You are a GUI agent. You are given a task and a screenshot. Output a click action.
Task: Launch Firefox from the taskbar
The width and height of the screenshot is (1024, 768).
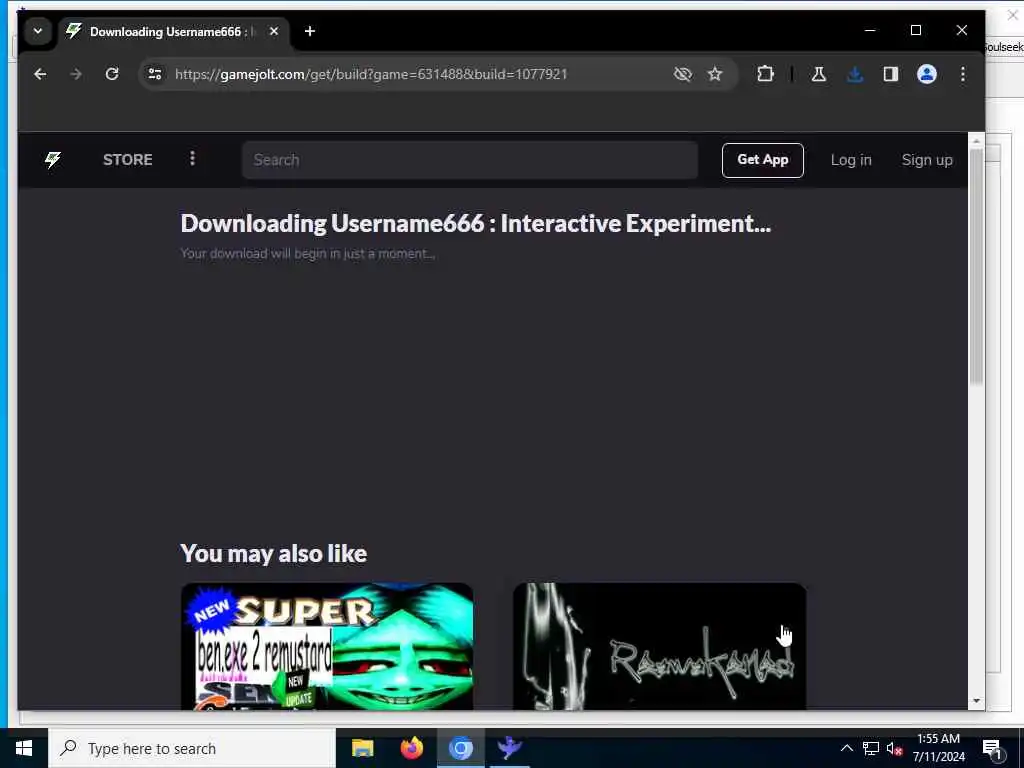(x=411, y=748)
